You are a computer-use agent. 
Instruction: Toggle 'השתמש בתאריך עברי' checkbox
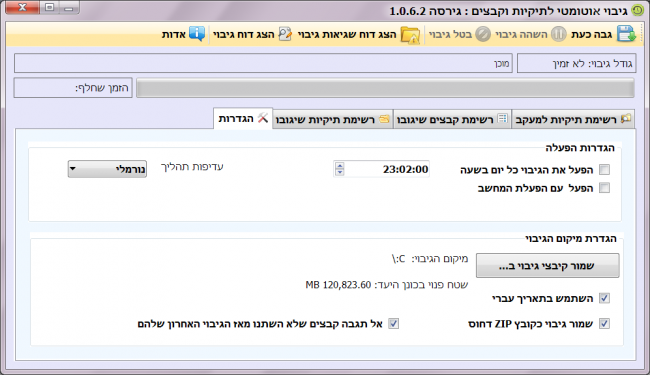604,298
